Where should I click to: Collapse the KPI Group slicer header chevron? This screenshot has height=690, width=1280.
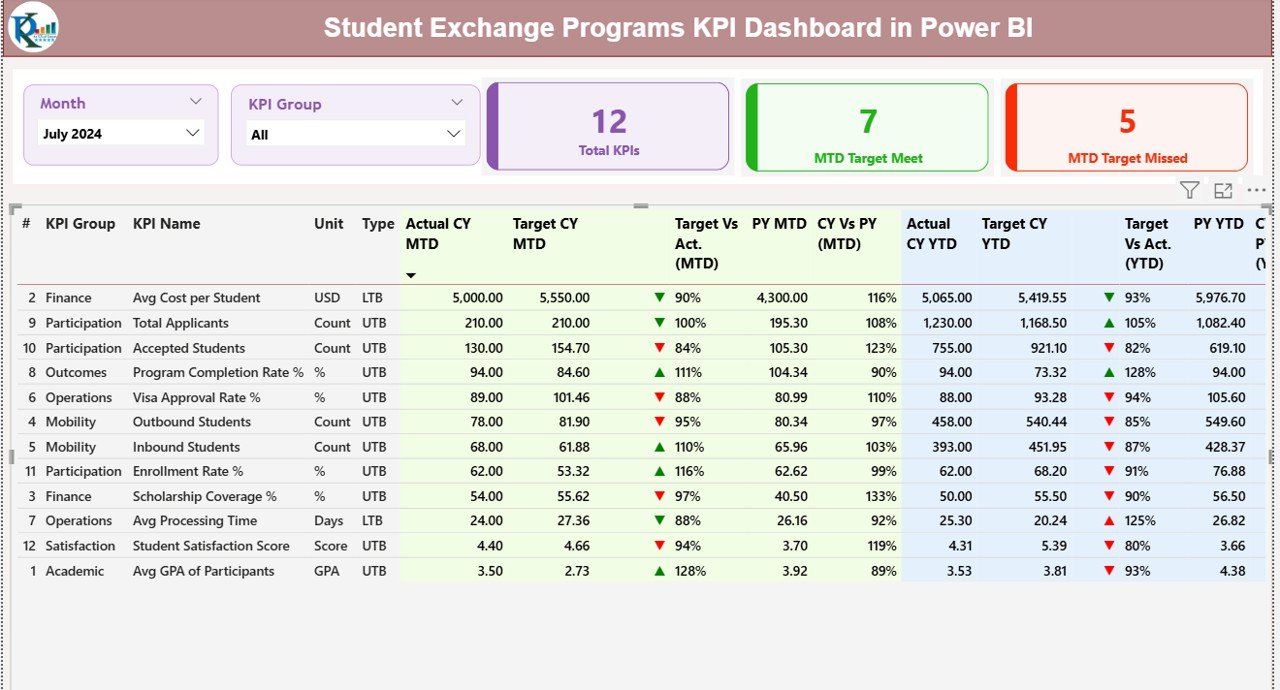(x=457, y=103)
